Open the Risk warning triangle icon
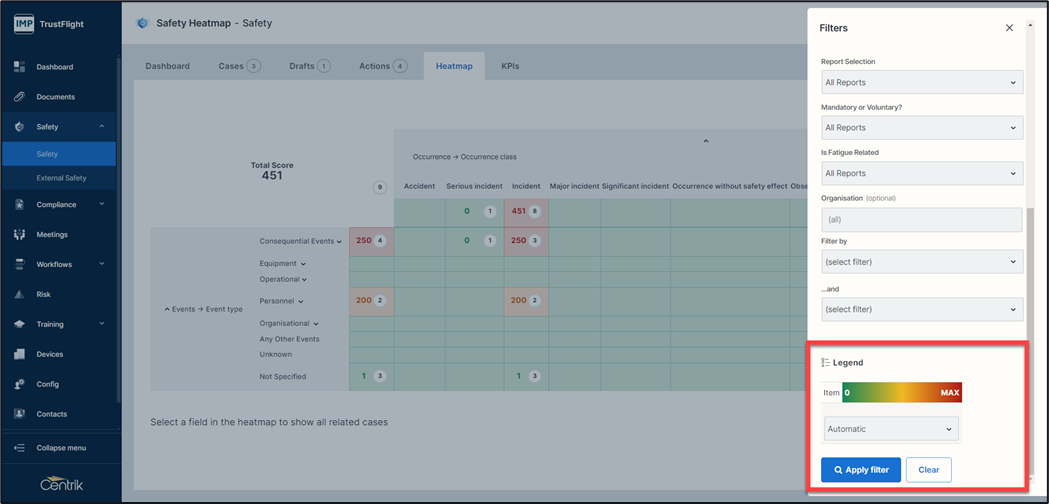1049x504 pixels. tap(19, 295)
